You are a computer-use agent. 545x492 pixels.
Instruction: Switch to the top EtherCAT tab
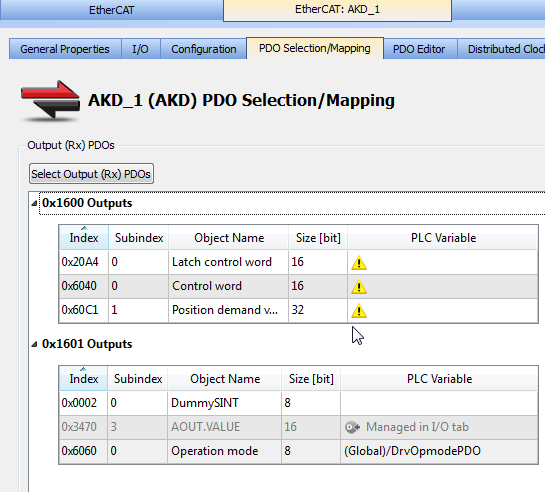coord(111,10)
